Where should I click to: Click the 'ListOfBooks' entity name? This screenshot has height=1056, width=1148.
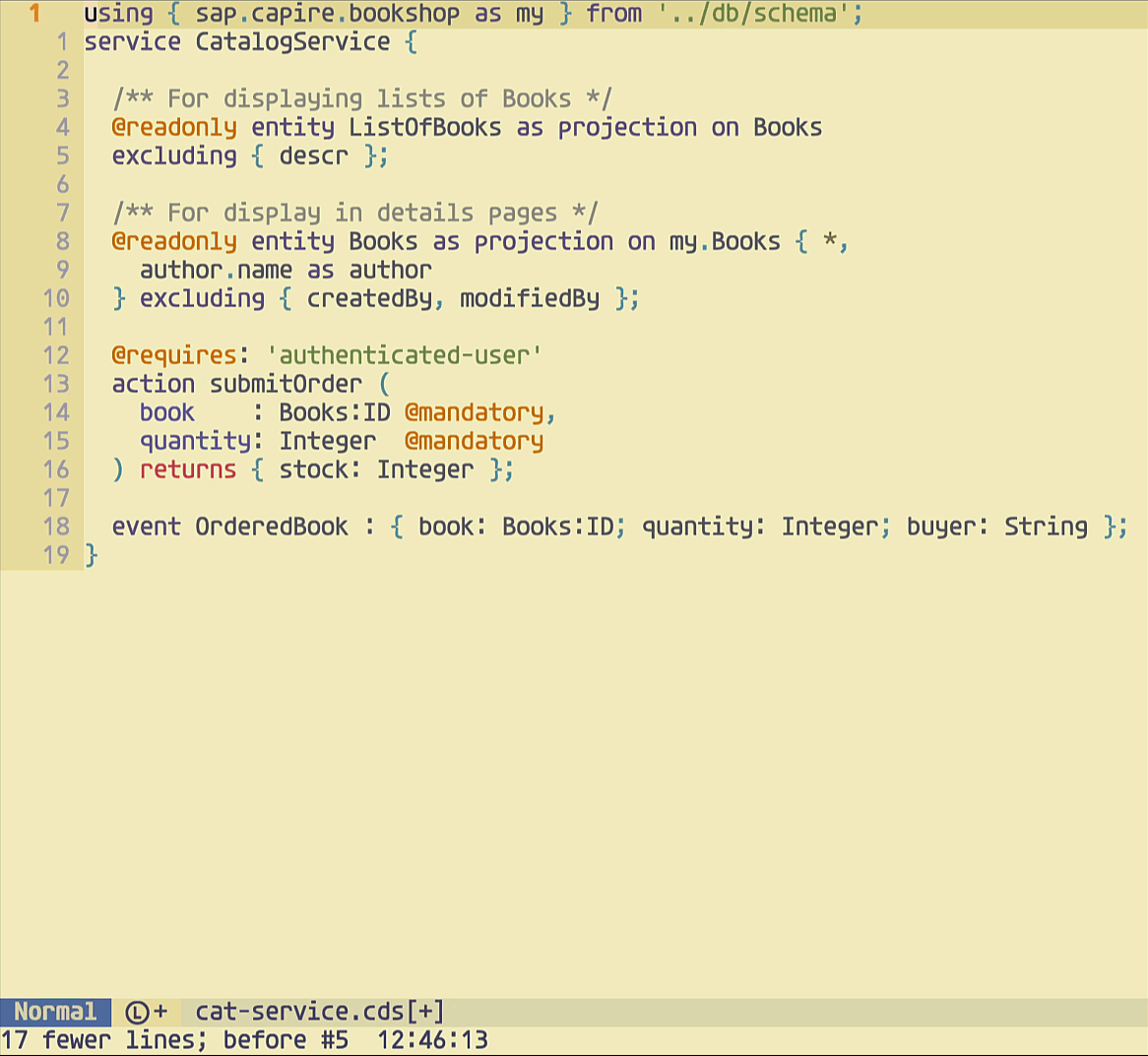(424, 127)
